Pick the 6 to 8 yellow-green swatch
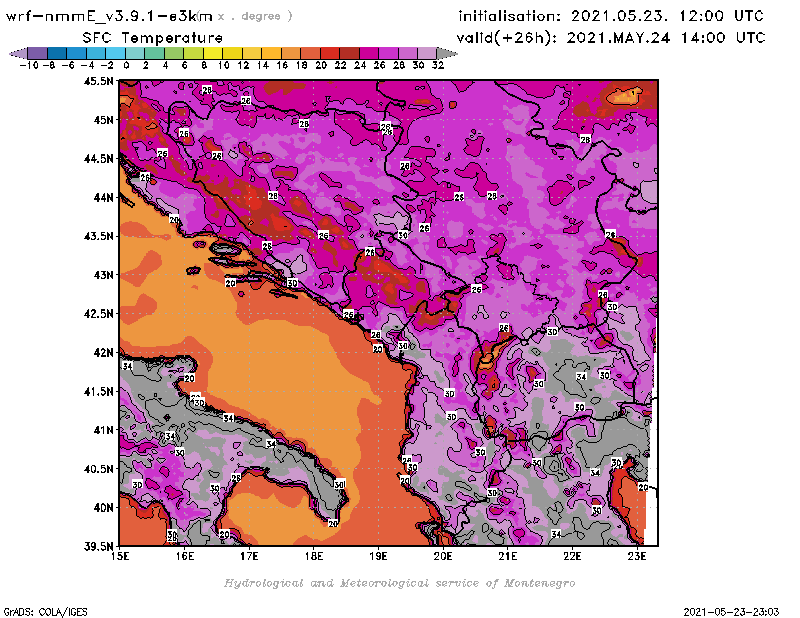Screen dimensions: 800x618 tap(193, 53)
